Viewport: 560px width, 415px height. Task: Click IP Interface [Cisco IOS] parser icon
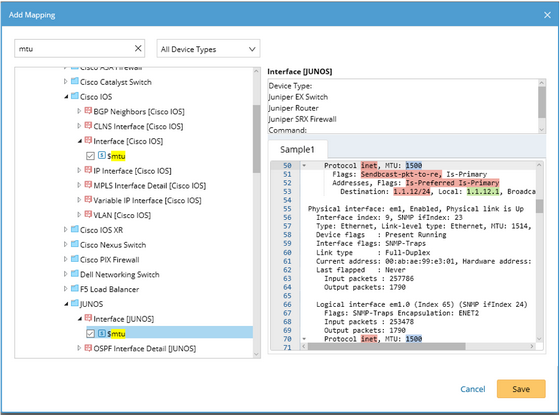[x=88, y=170]
